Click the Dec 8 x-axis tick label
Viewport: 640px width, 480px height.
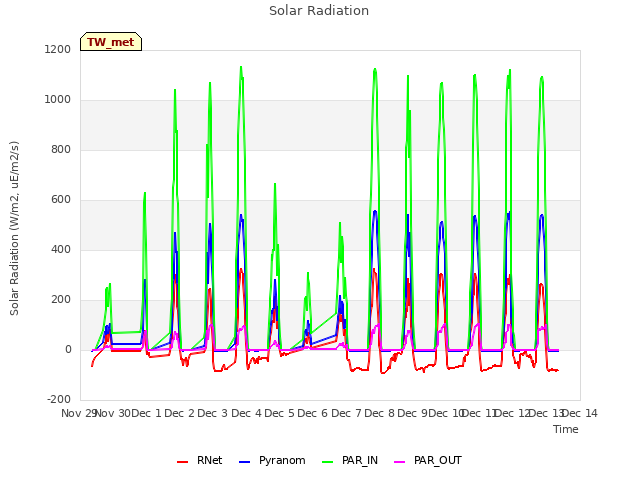click(x=379, y=413)
